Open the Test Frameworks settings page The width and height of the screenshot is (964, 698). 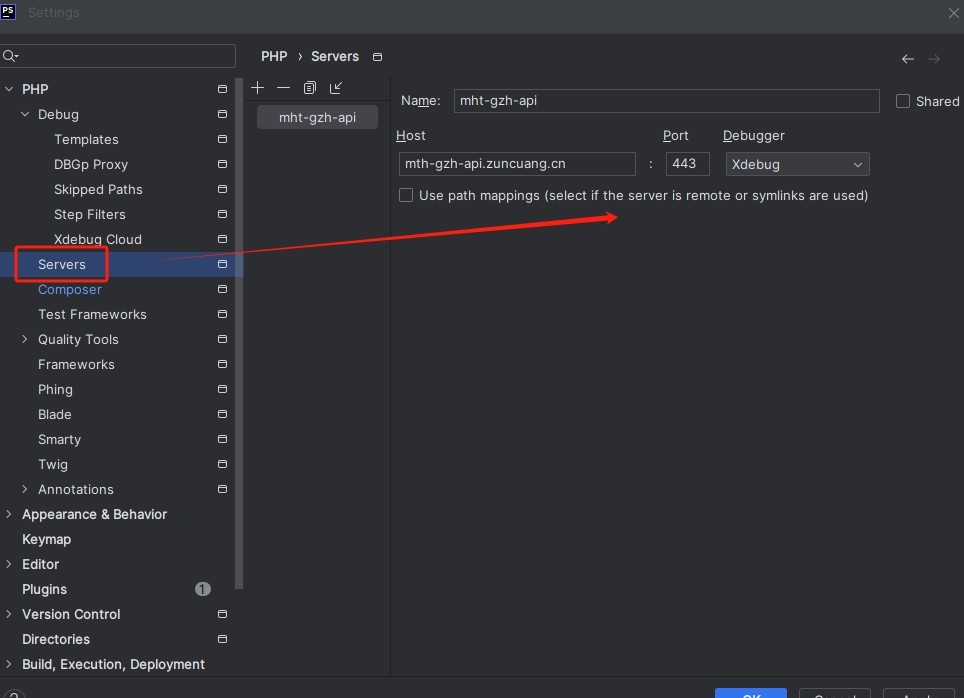click(92, 314)
